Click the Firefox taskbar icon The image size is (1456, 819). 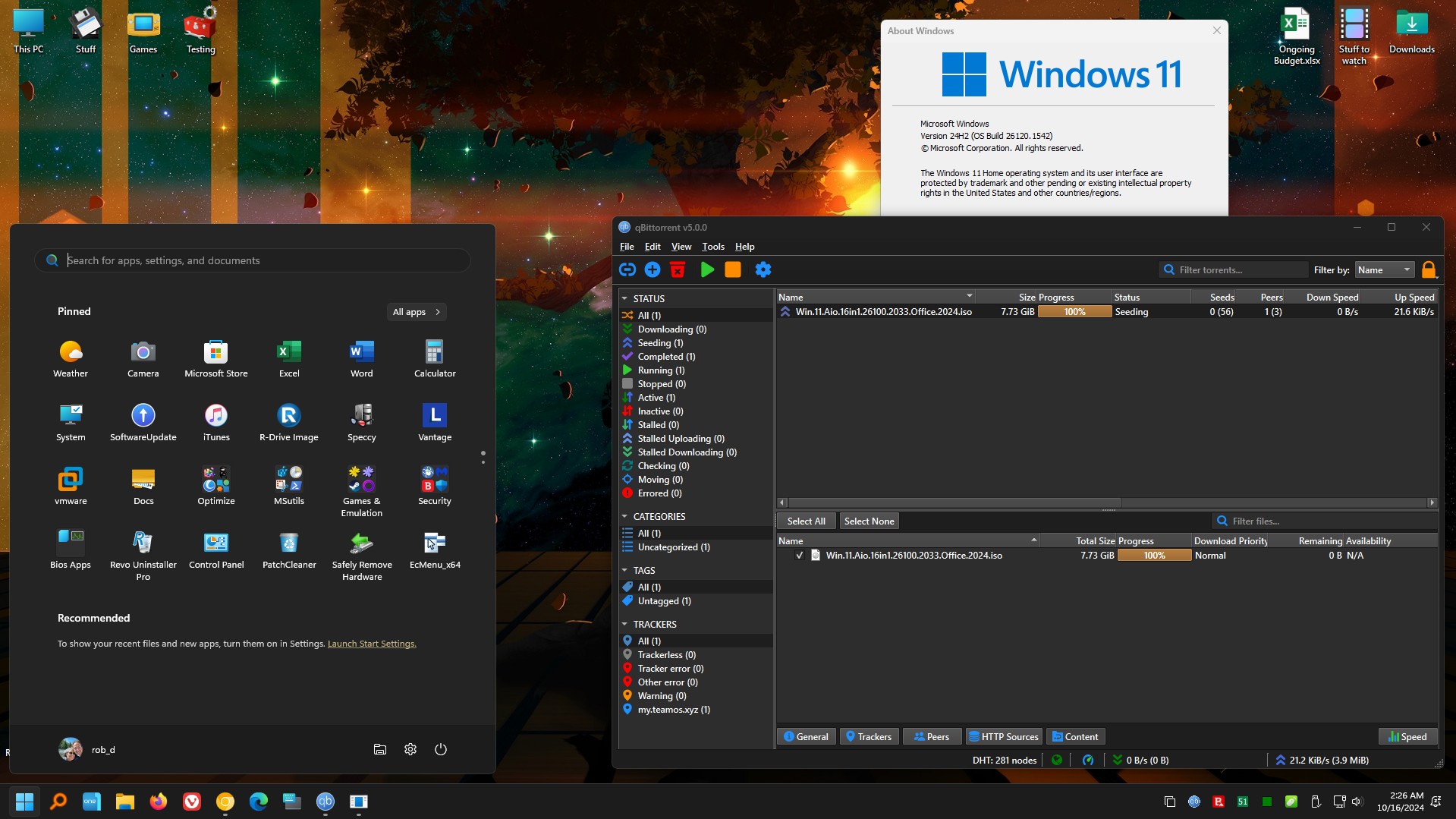tap(159, 802)
